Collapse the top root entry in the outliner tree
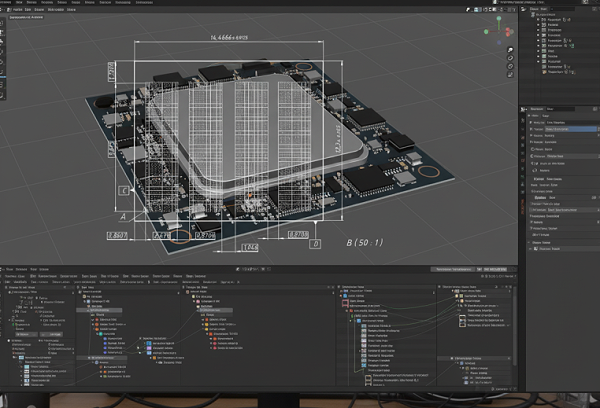 533,15
